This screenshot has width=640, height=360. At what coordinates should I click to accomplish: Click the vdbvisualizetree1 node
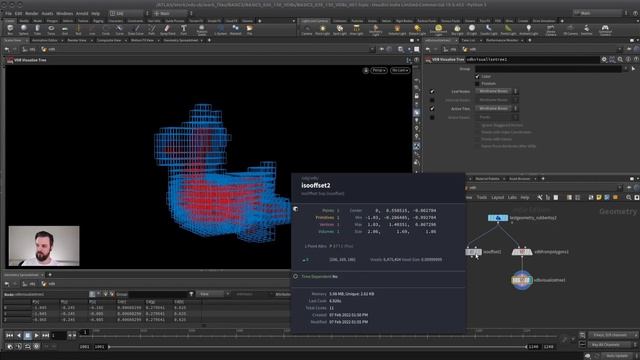521,280
